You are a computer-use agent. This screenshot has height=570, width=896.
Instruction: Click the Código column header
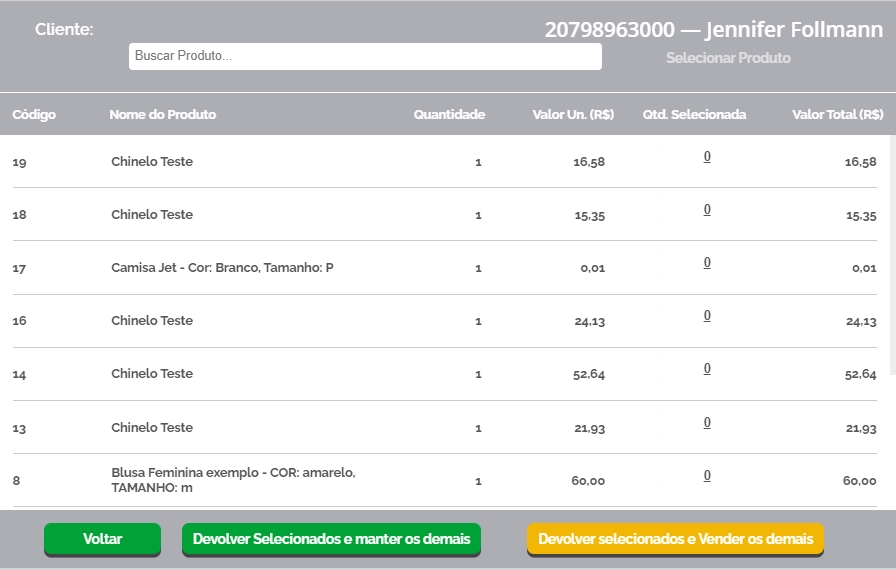pyautogui.click(x=34, y=115)
